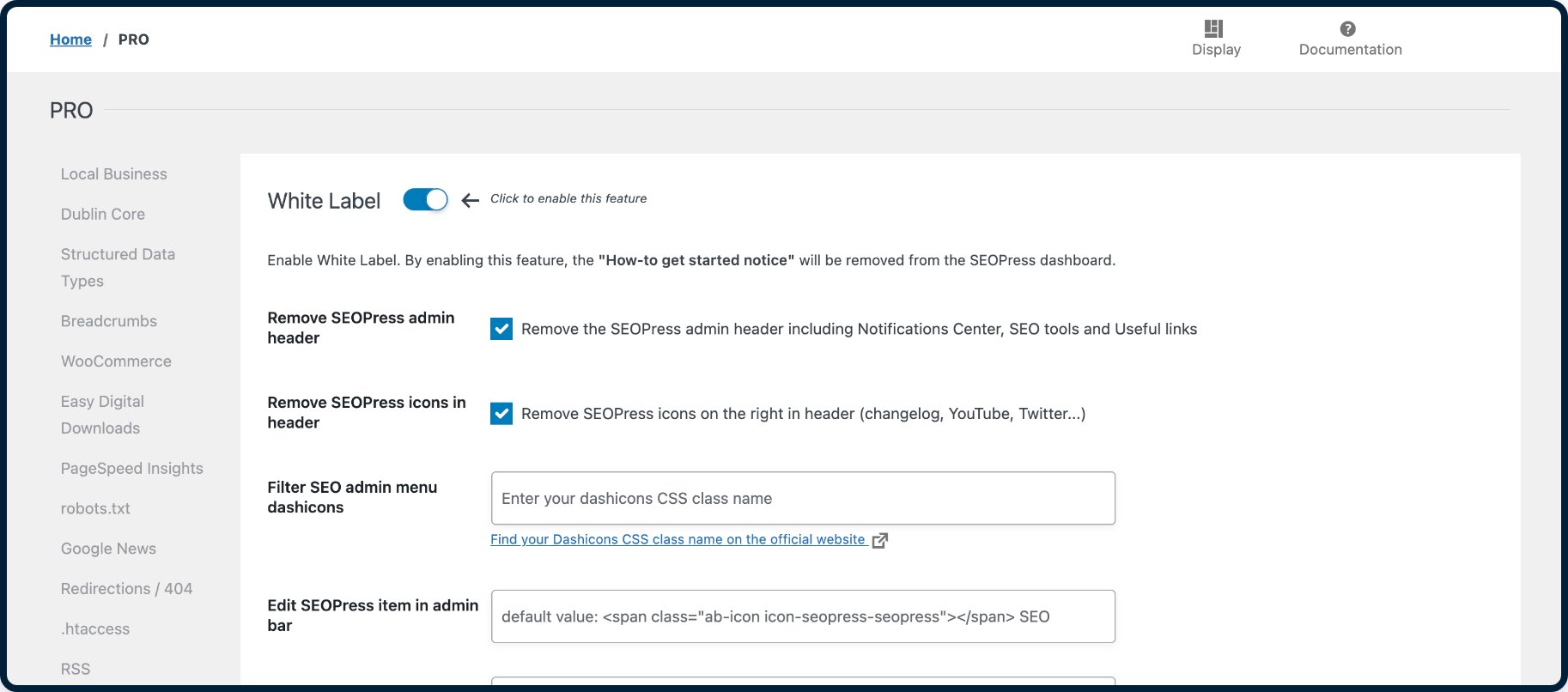Focus the Edit SEOPress item in admin bar field

point(803,616)
